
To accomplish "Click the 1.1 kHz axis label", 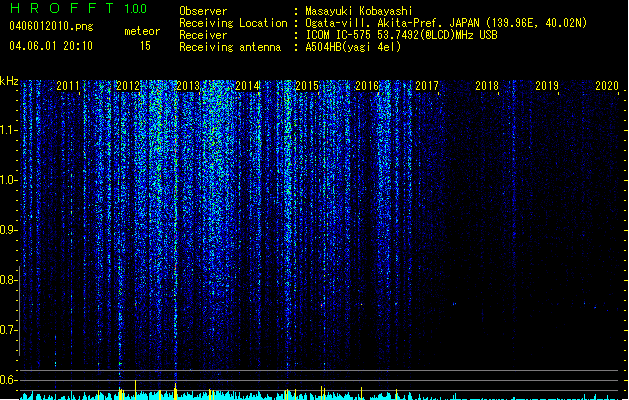I will pyautogui.click(x=8, y=130).
